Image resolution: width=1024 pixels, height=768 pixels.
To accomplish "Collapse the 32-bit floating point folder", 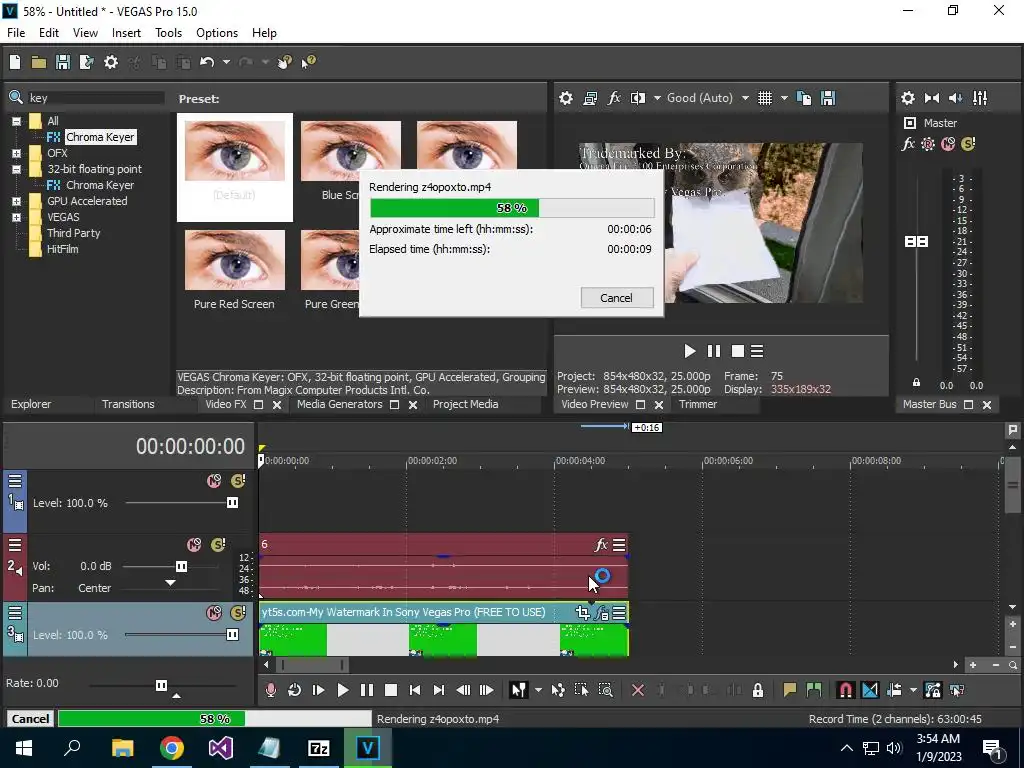I will coord(16,169).
